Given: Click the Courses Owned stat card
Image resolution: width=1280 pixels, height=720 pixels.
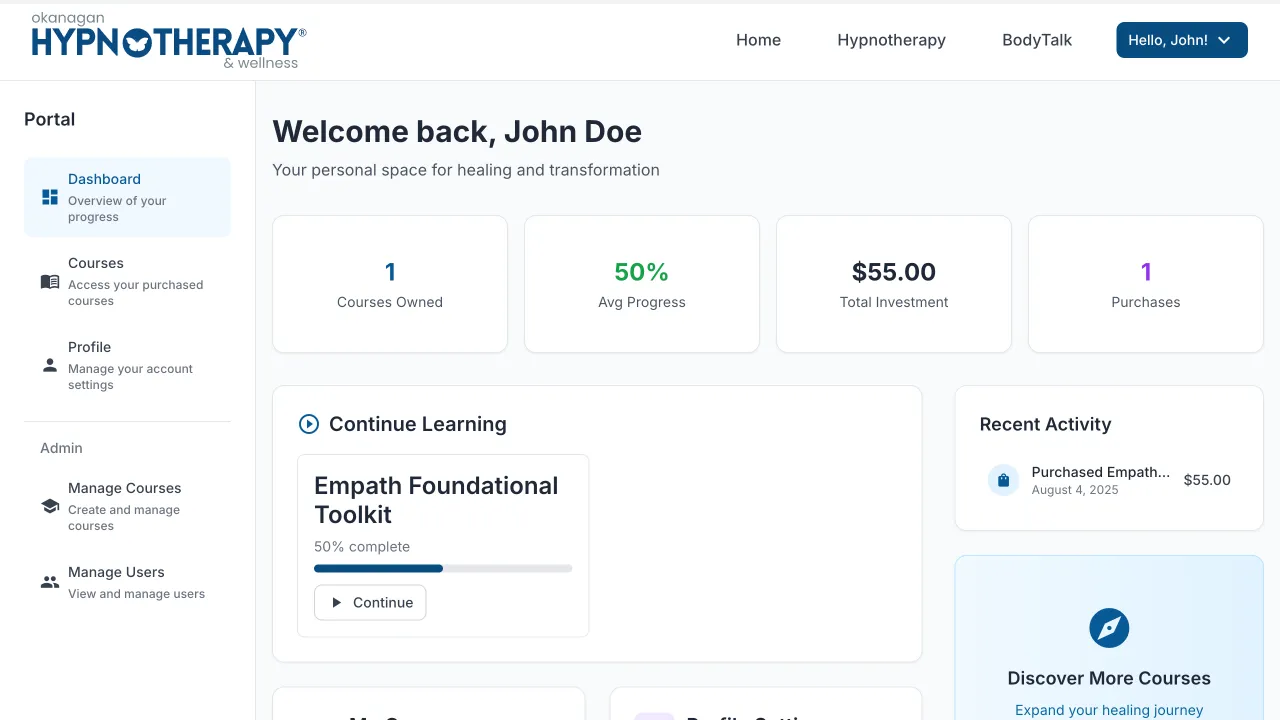Looking at the screenshot, I should tap(390, 283).
